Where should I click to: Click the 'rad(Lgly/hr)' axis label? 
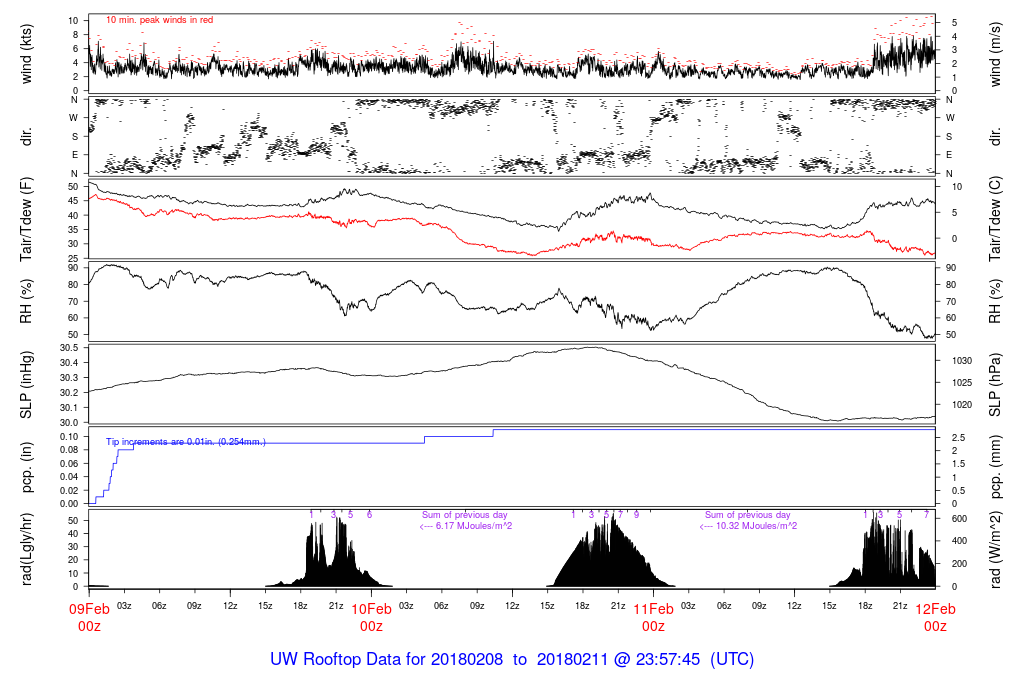(26, 549)
